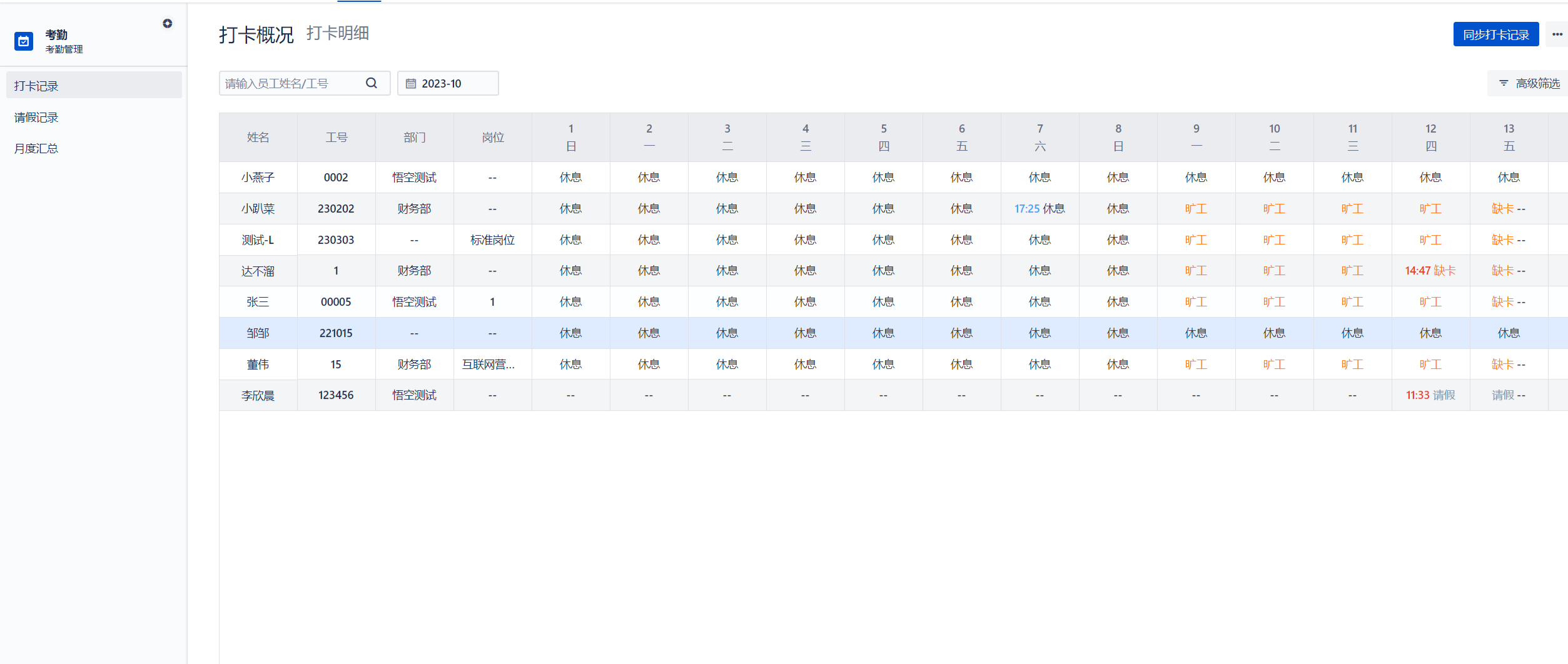The height and width of the screenshot is (664, 1568).
Task: Open the ellipsis more-options menu at top right
Action: (1556, 34)
